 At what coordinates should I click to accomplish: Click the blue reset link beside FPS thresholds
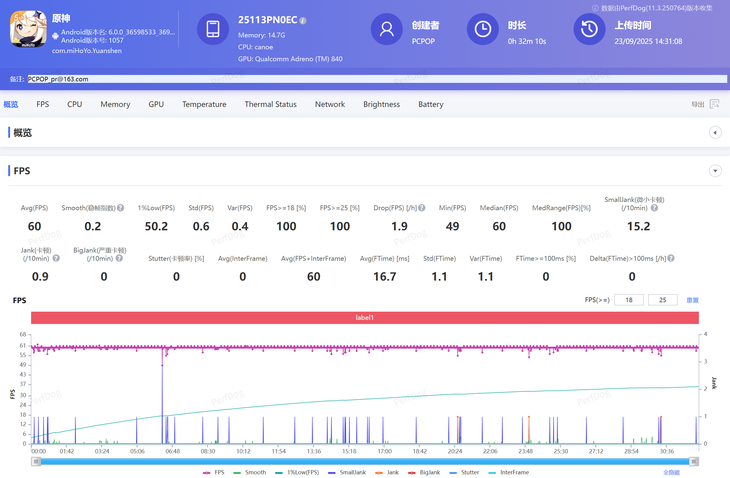click(x=692, y=300)
